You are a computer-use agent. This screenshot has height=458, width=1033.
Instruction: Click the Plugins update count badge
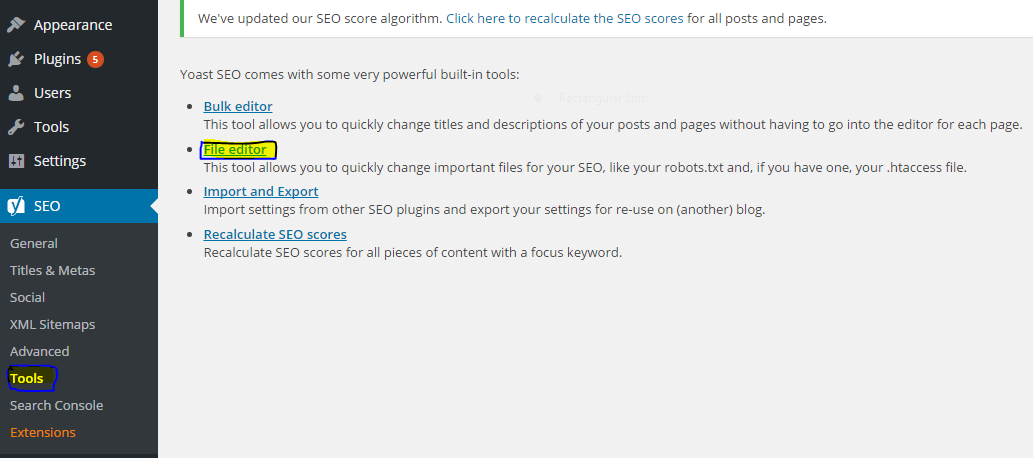(x=95, y=59)
